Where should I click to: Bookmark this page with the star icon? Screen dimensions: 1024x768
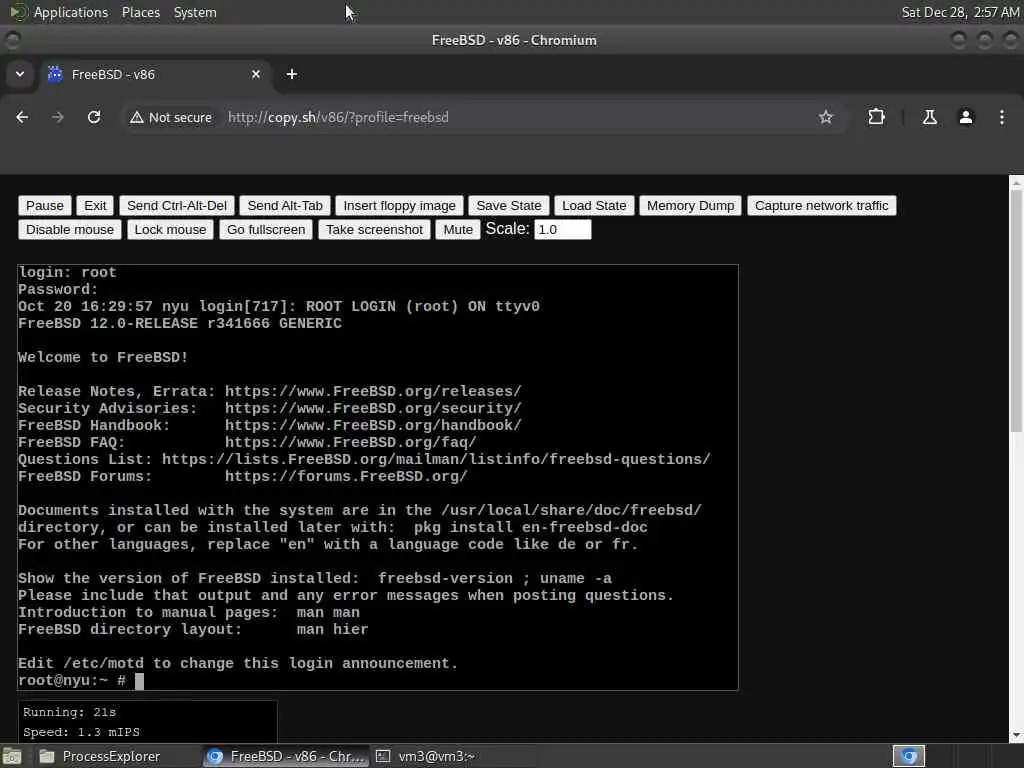(826, 118)
